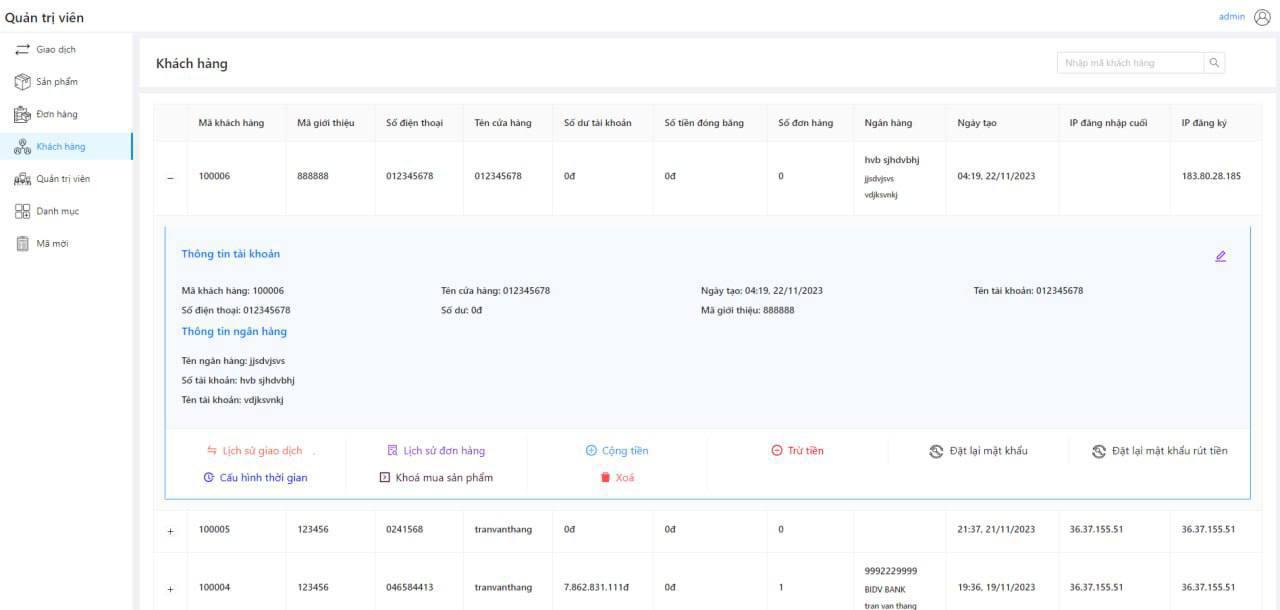Viewport: 1280px width, 610px height.
Task: Click the search magnifier icon
Action: coord(1214,63)
